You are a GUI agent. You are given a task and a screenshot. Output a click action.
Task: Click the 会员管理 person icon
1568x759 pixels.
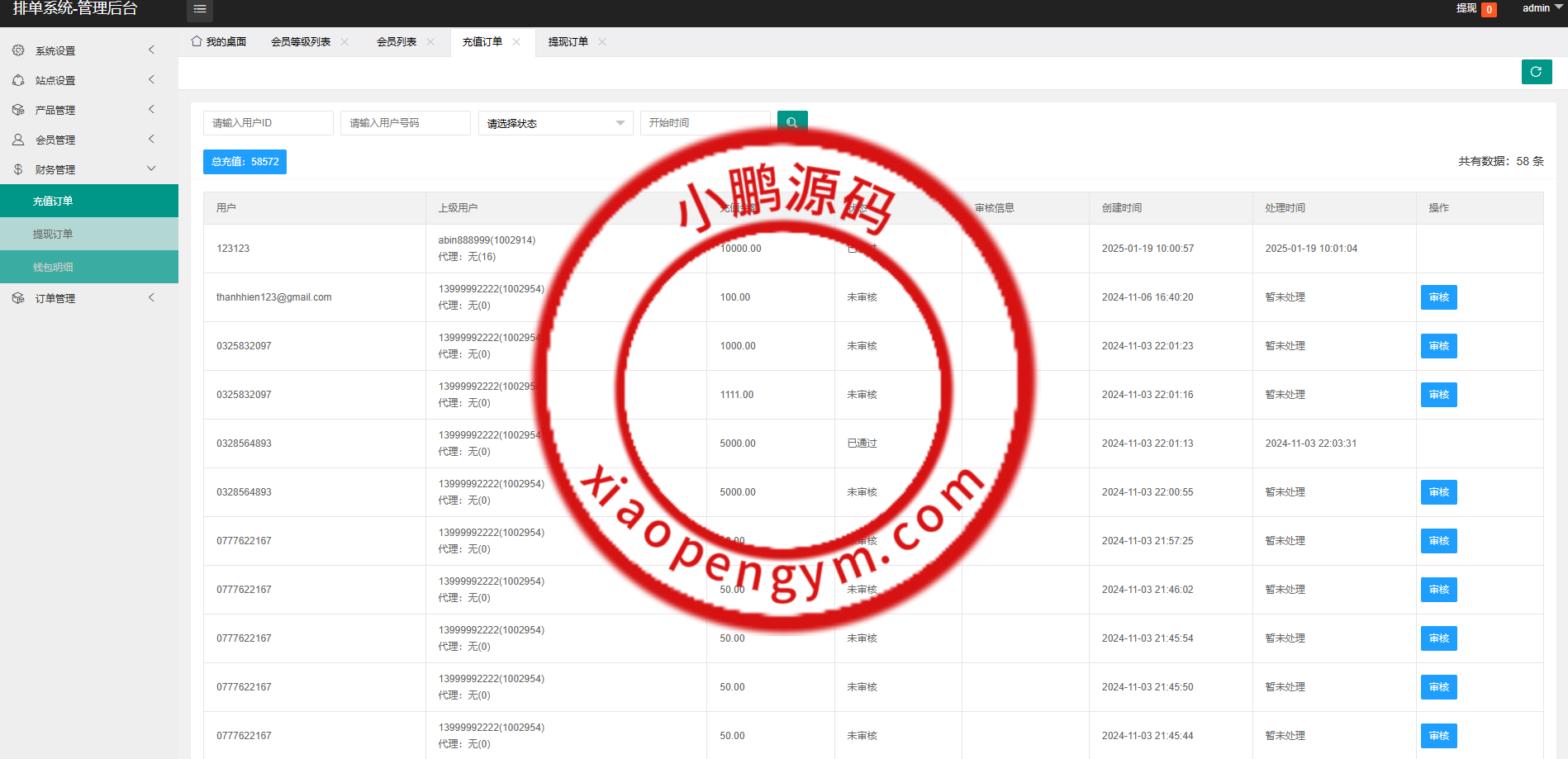(x=18, y=140)
